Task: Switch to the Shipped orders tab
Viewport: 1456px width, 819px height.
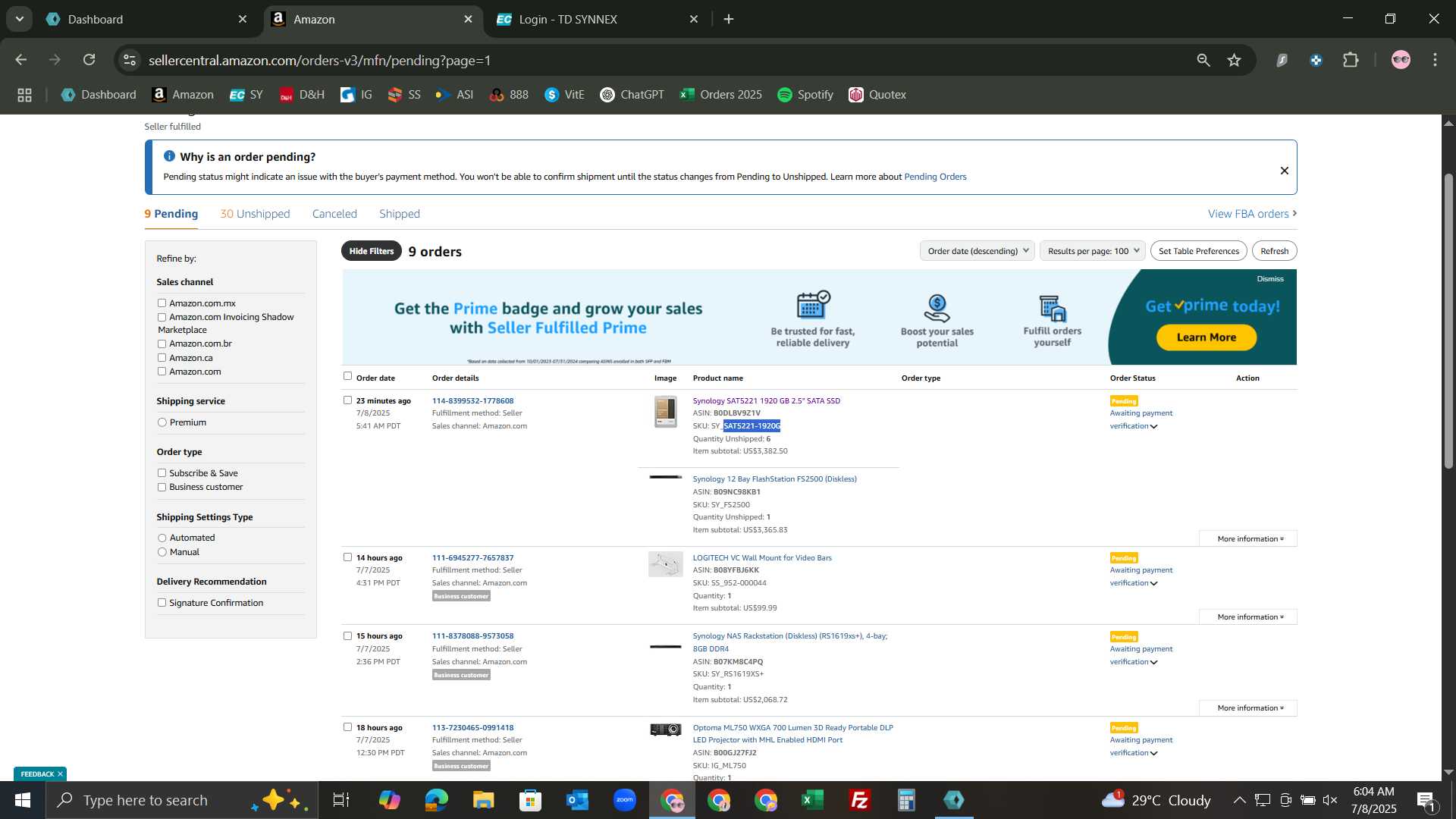Action: (x=400, y=214)
